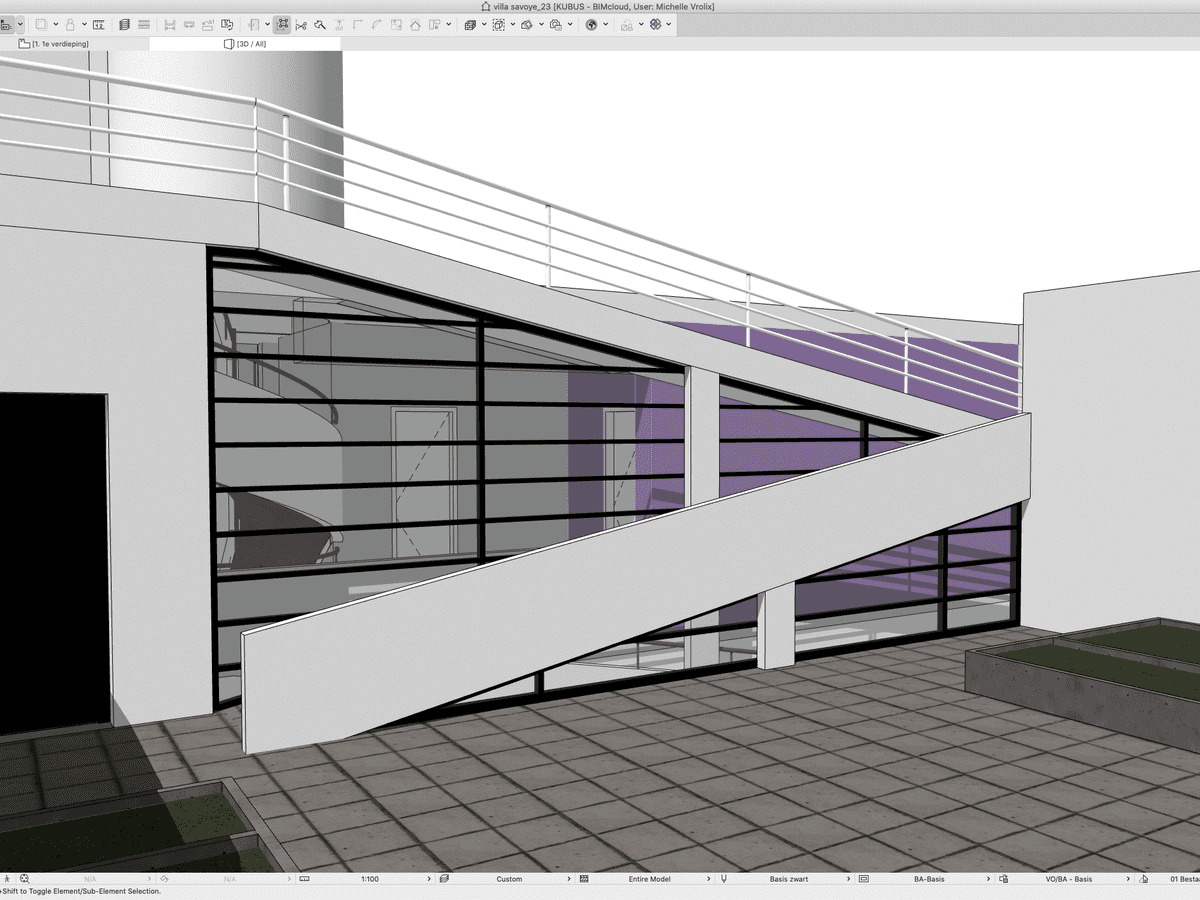Toggle the horizontal lines grid icon
This screenshot has height=900, width=1200.
(x=144, y=24)
